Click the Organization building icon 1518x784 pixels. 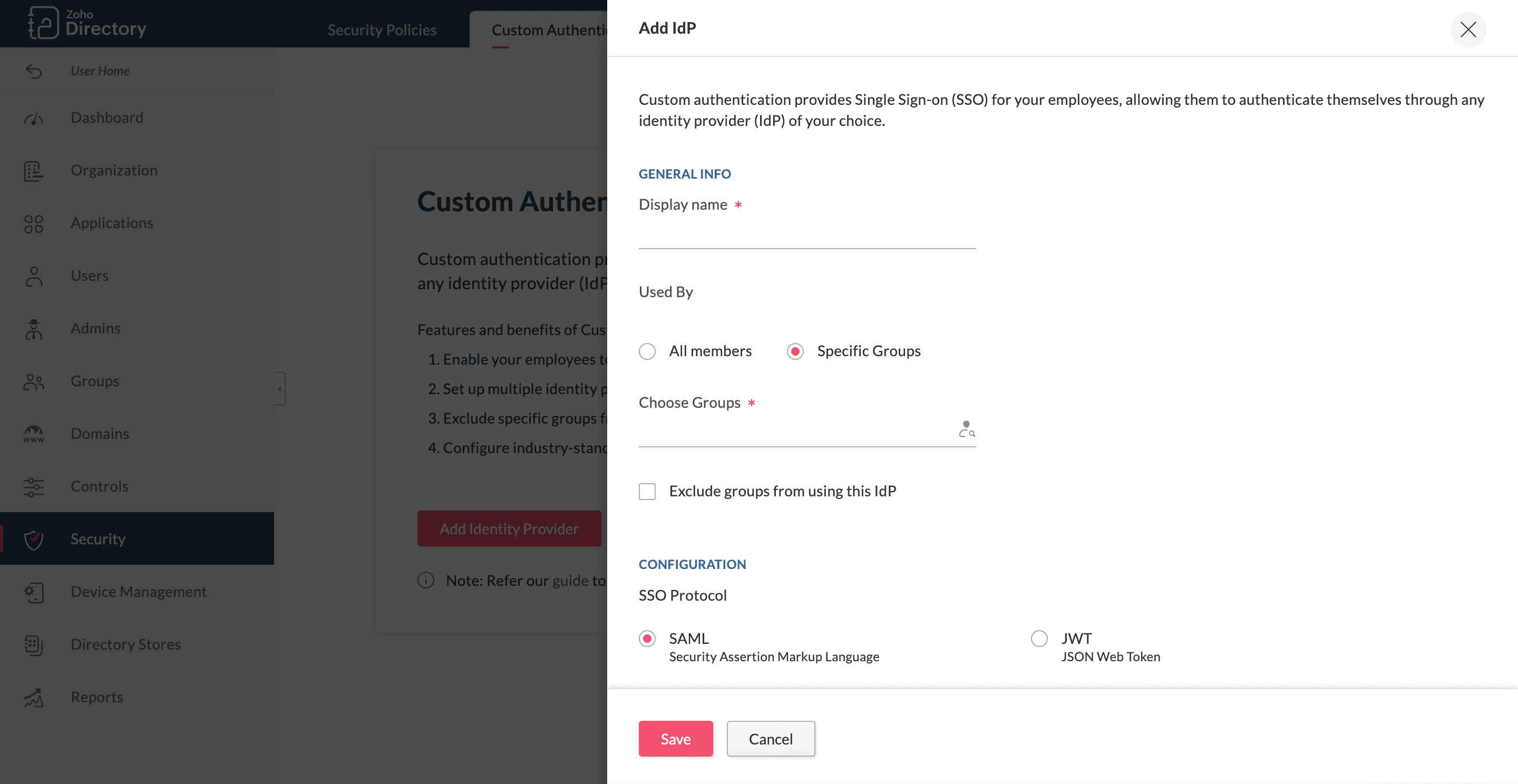coord(34,171)
